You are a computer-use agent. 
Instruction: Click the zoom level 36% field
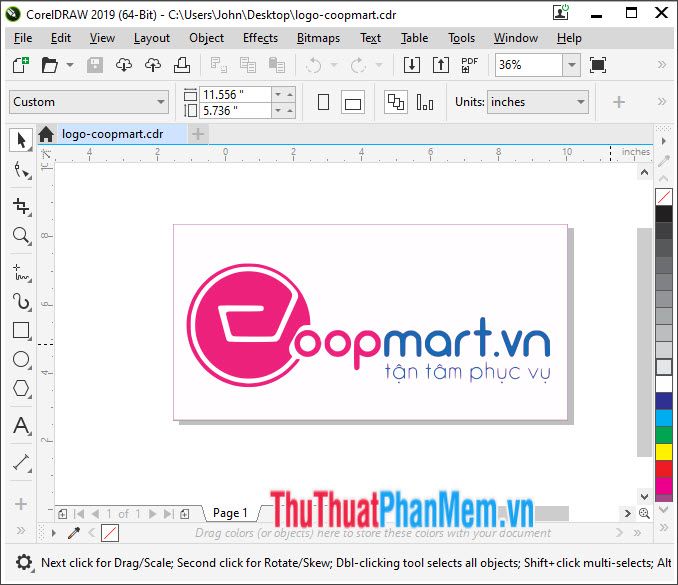click(528, 65)
